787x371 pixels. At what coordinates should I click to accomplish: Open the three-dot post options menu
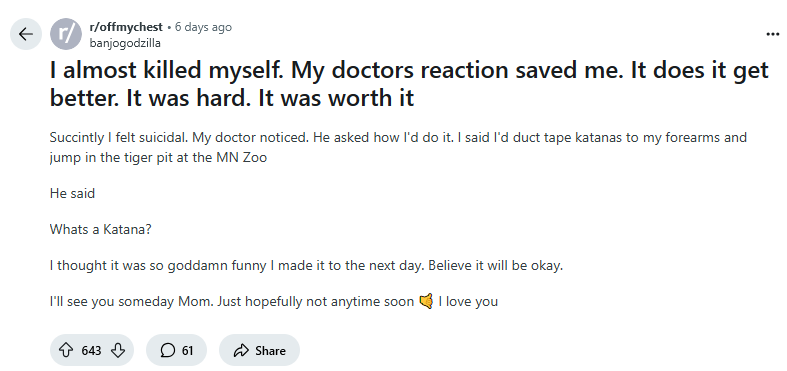772,34
